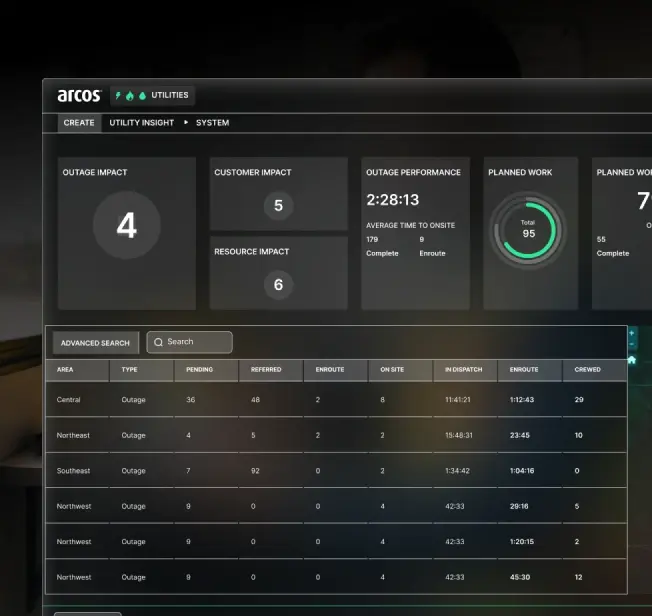Screen dimensions: 652x616
Task: Click the Outage type in Central row
Action: tap(133, 400)
